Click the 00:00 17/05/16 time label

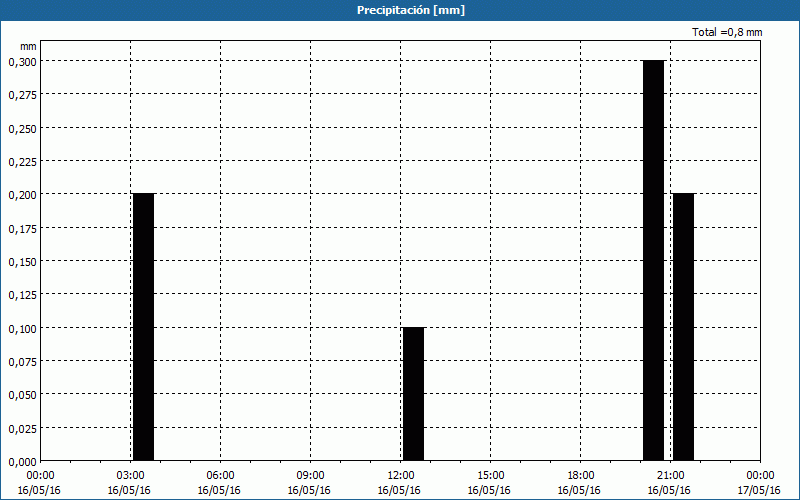[759, 483]
